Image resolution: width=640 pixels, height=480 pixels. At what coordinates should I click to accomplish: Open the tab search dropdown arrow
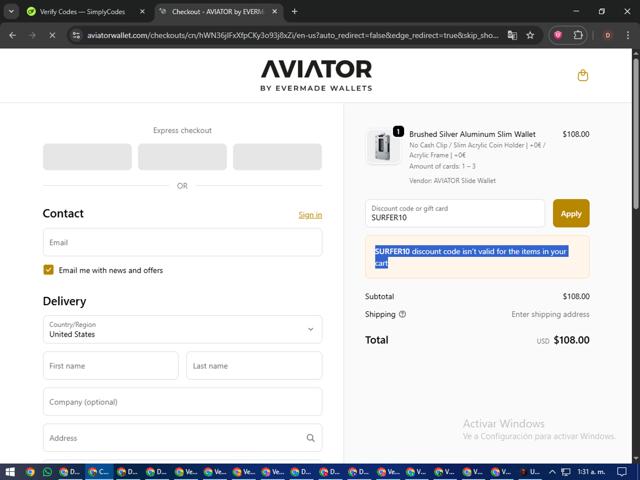pyautogui.click(x=11, y=11)
